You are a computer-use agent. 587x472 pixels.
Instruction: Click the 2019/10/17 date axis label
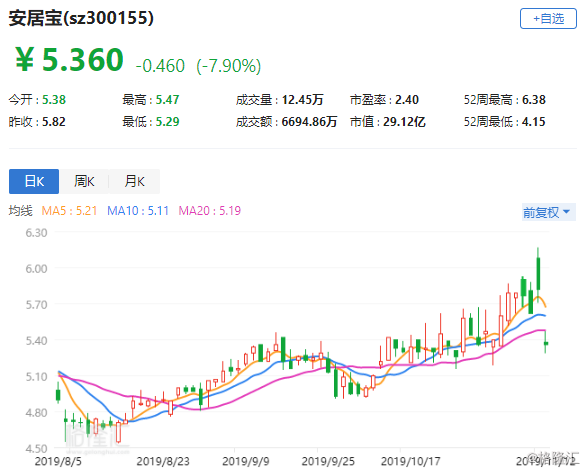(411, 461)
